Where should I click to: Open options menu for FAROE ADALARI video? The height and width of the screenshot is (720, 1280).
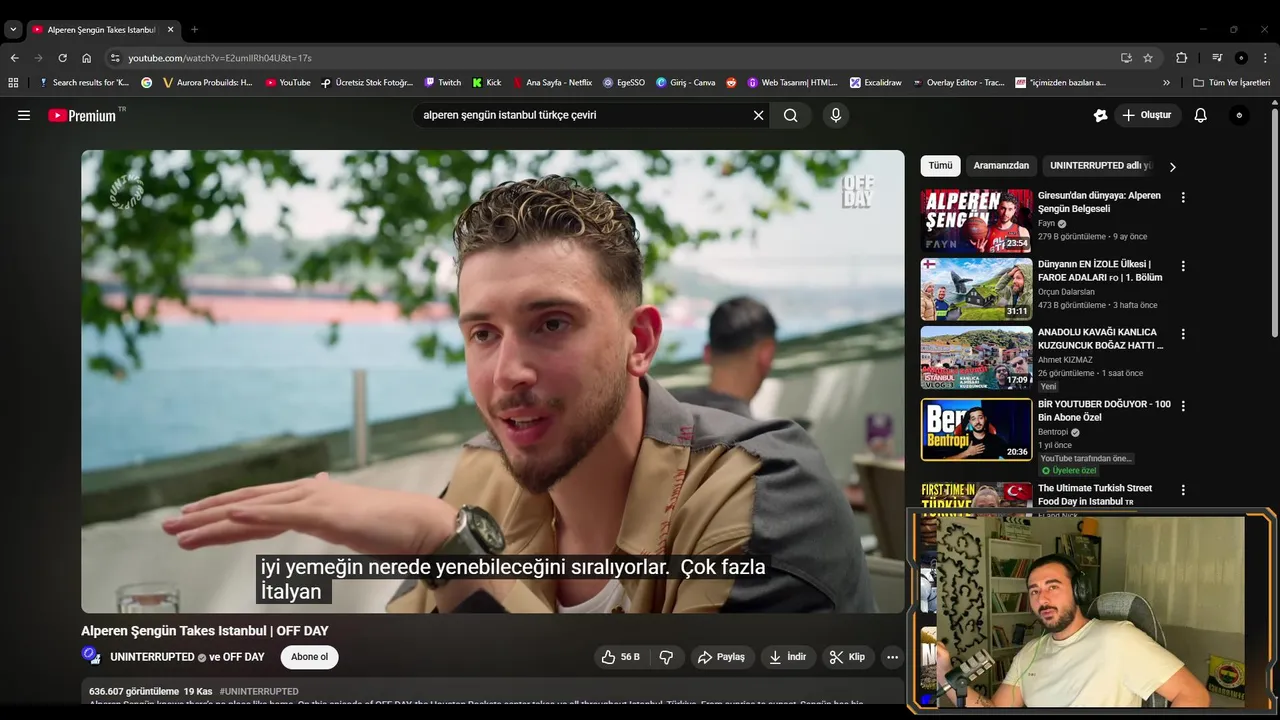pyautogui.click(x=1183, y=266)
